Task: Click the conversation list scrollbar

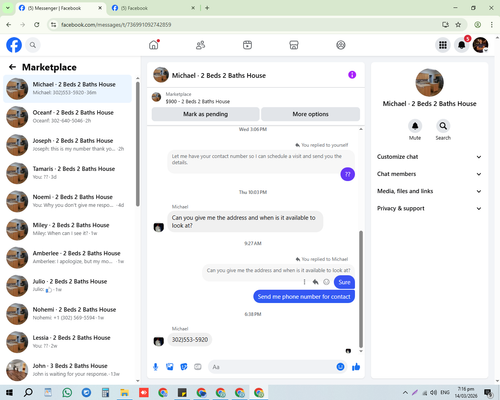Action: point(138,144)
